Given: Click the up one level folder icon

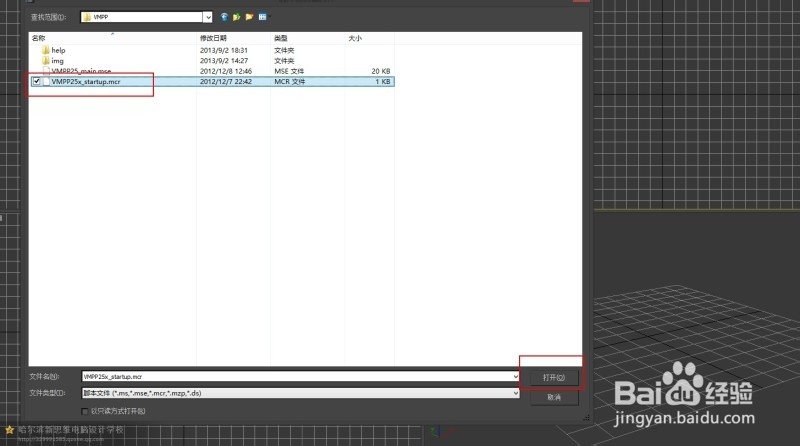Looking at the screenshot, I should tap(236, 17).
